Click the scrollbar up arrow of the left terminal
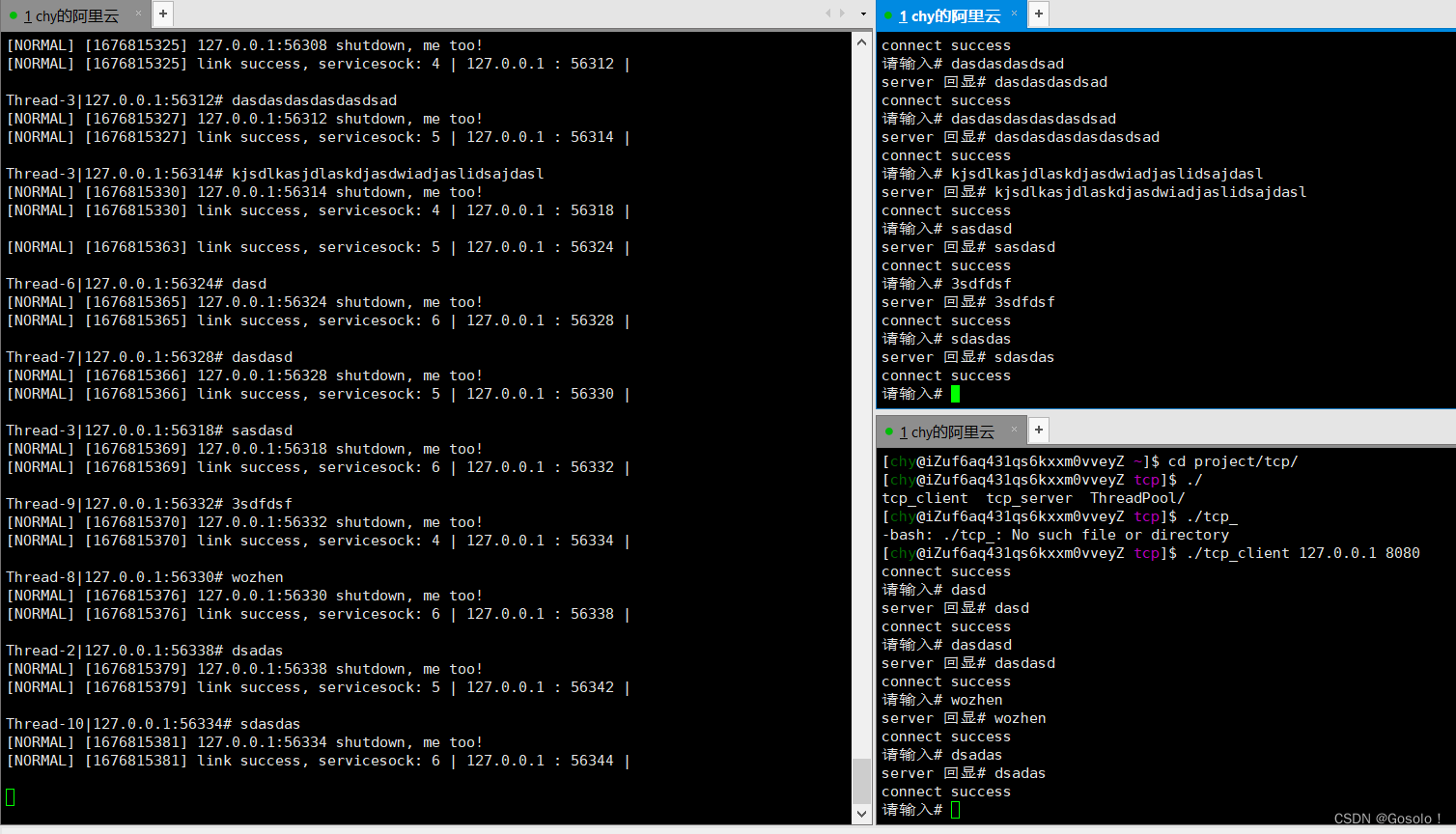Viewport: 1456px width, 834px height. (860, 41)
